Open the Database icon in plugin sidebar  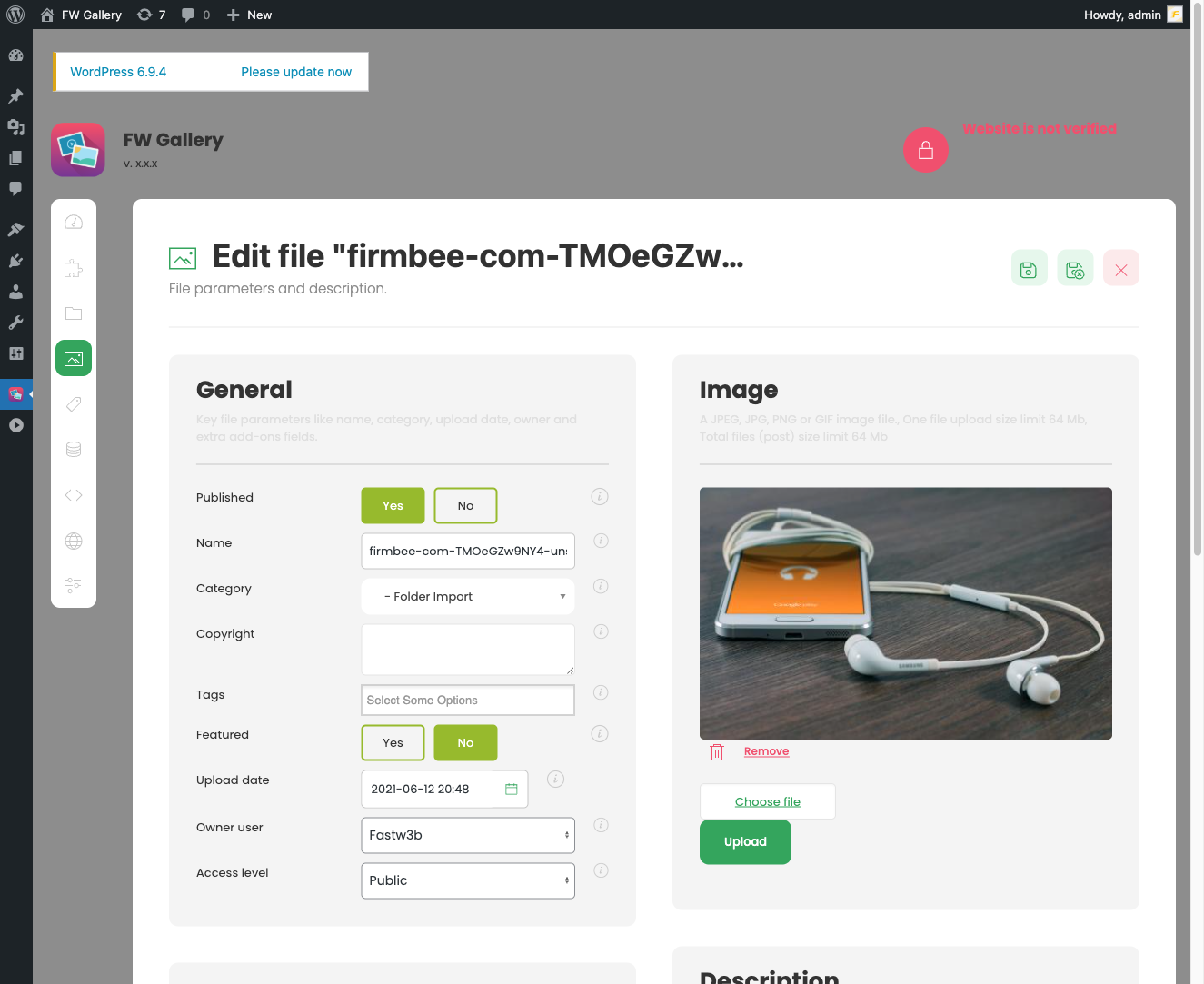pyautogui.click(x=73, y=448)
